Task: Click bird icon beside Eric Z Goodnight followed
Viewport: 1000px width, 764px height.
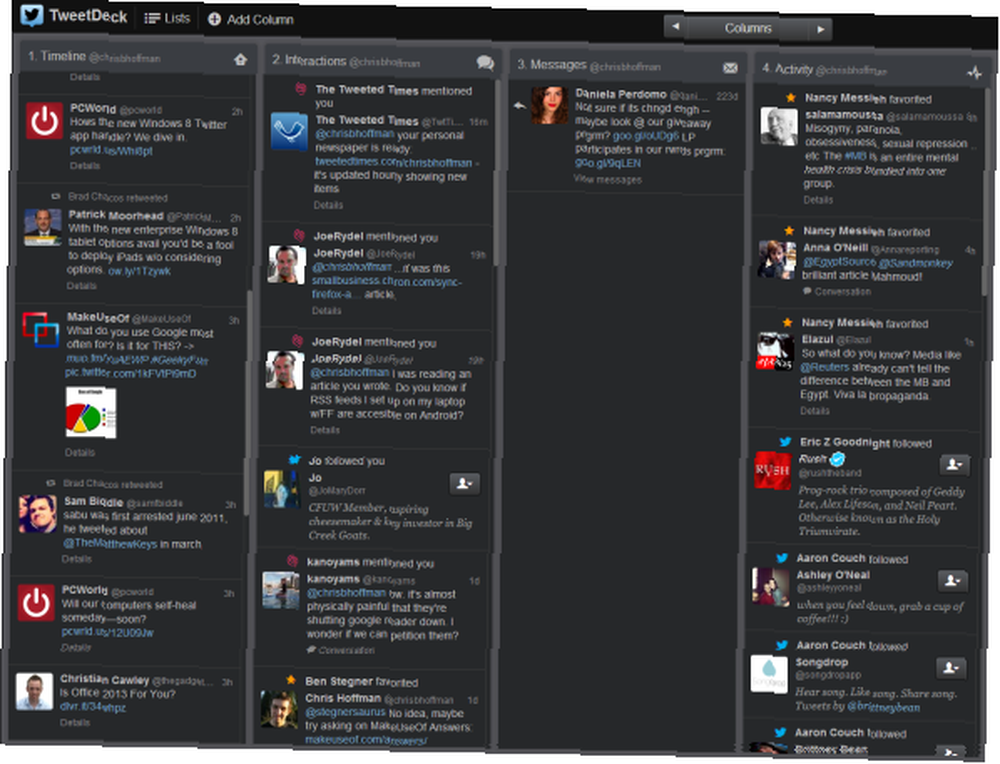Action: coord(786,441)
